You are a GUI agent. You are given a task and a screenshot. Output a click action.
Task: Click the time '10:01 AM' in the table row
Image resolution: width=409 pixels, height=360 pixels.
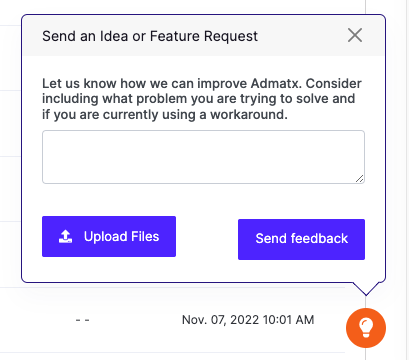click(288, 320)
